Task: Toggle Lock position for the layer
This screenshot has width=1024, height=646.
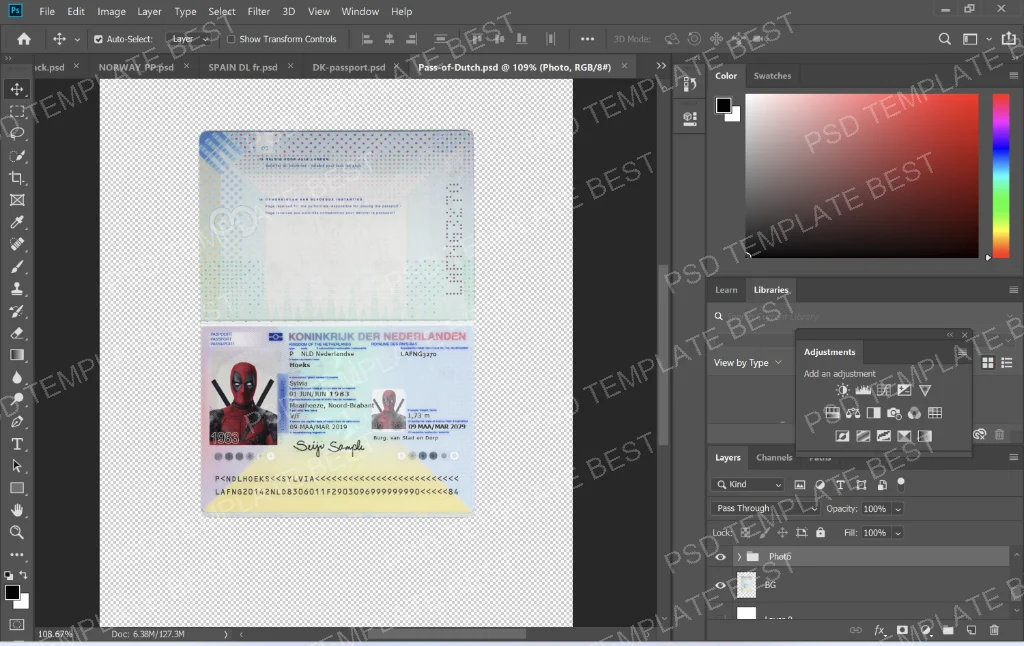Action: click(x=782, y=533)
